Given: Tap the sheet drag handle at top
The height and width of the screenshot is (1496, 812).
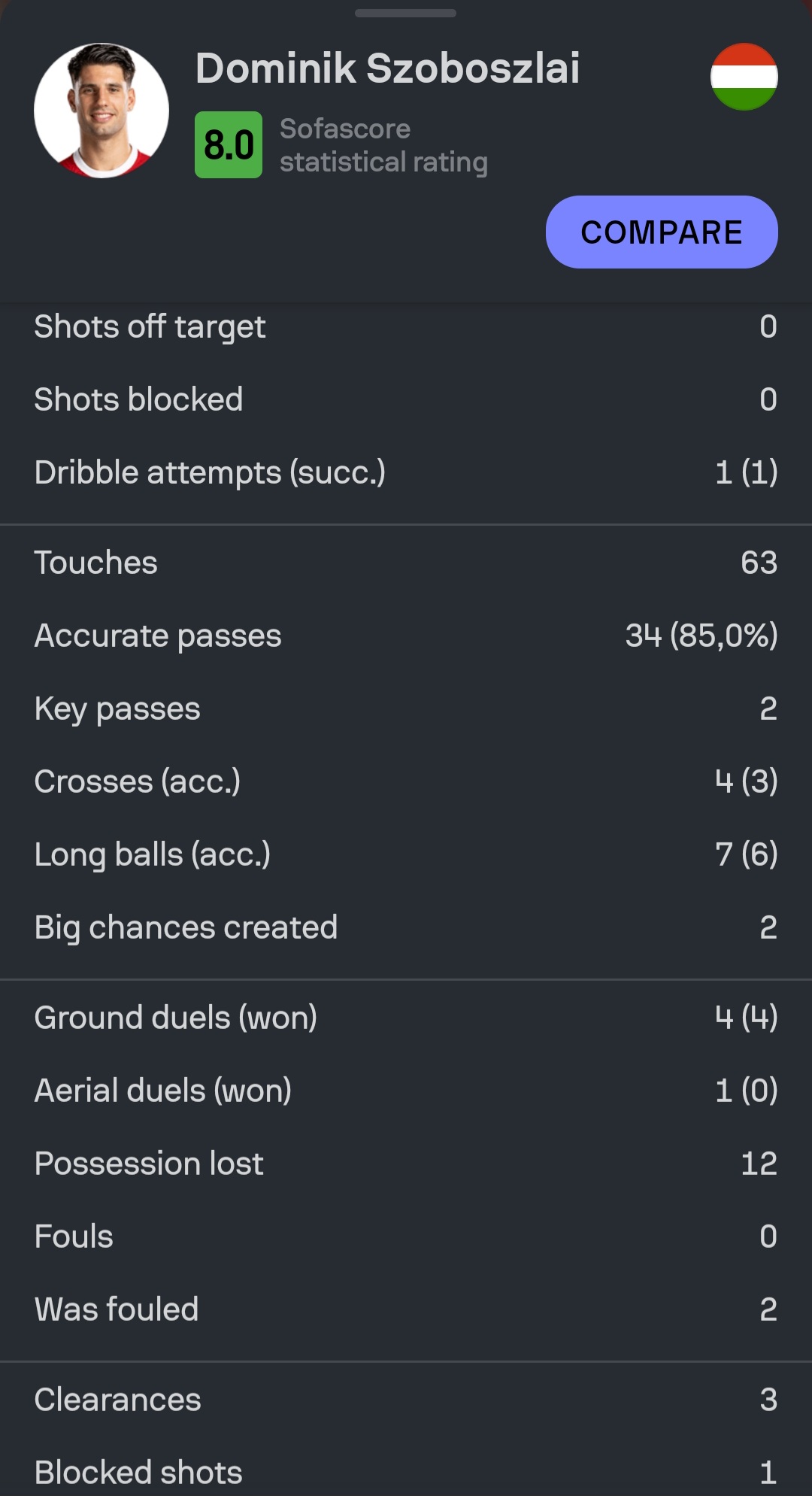Looking at the screenshot, I should point(406,13).
